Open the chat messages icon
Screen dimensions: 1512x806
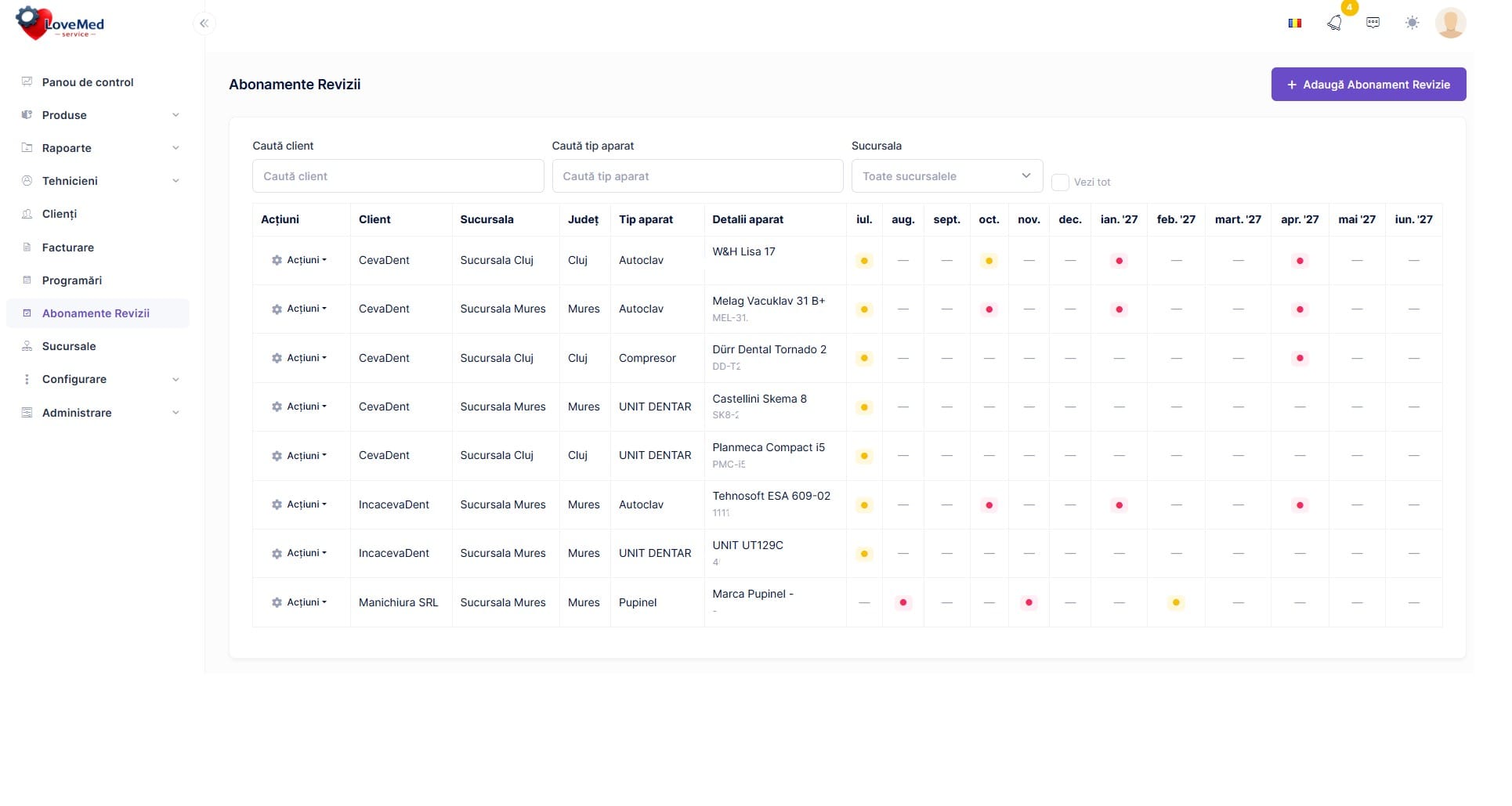tap(1373, 23)
